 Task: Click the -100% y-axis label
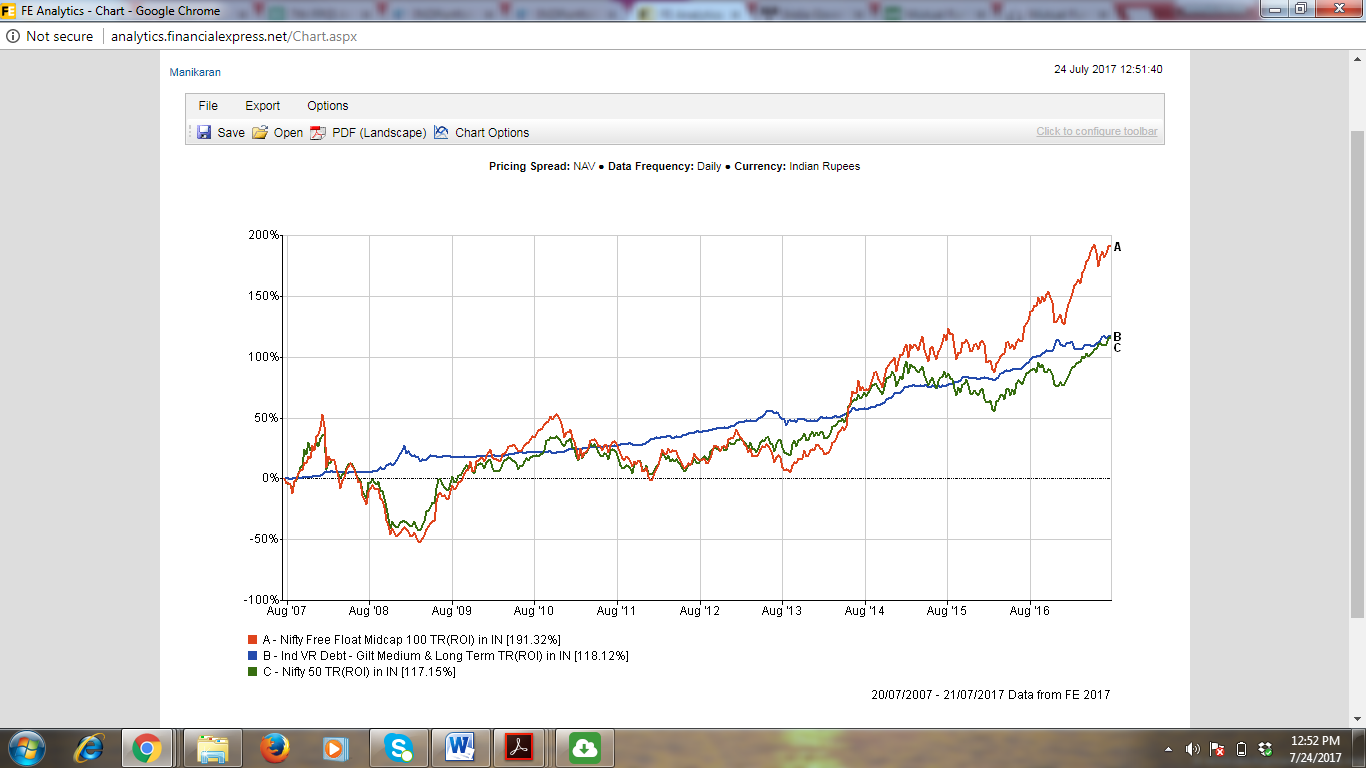click(x=263, y=600)
